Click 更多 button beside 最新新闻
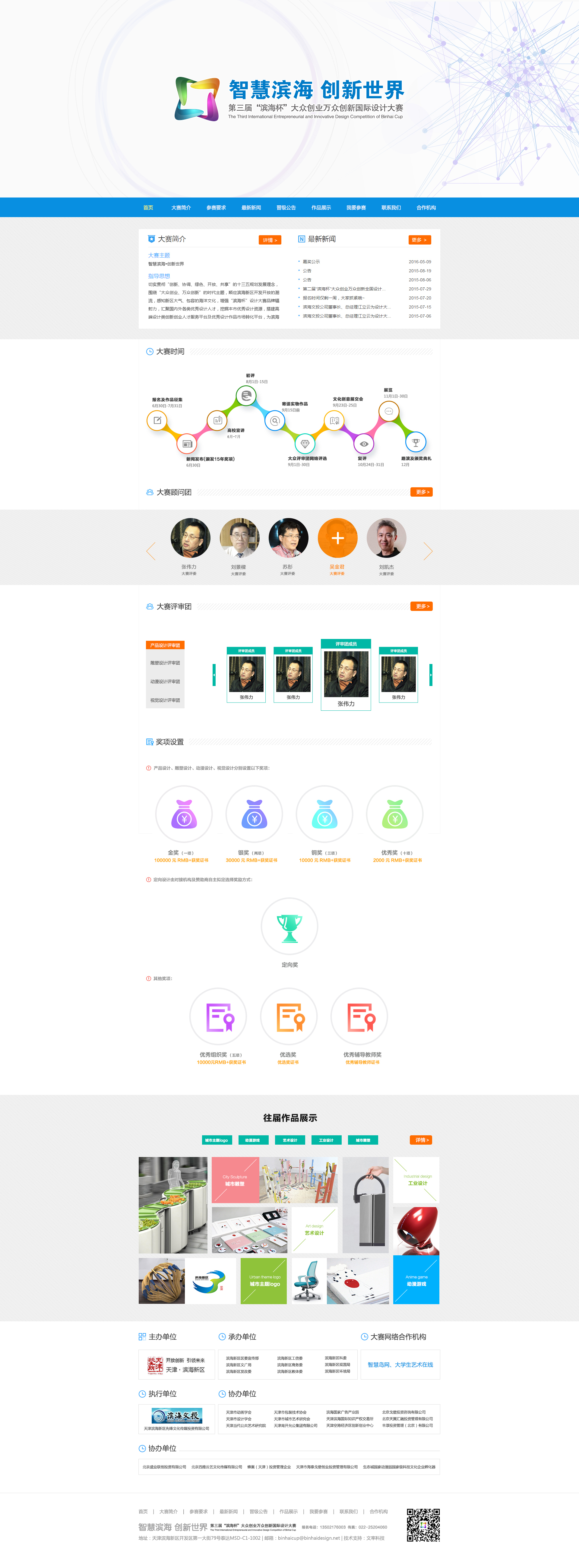 [419, 240]
